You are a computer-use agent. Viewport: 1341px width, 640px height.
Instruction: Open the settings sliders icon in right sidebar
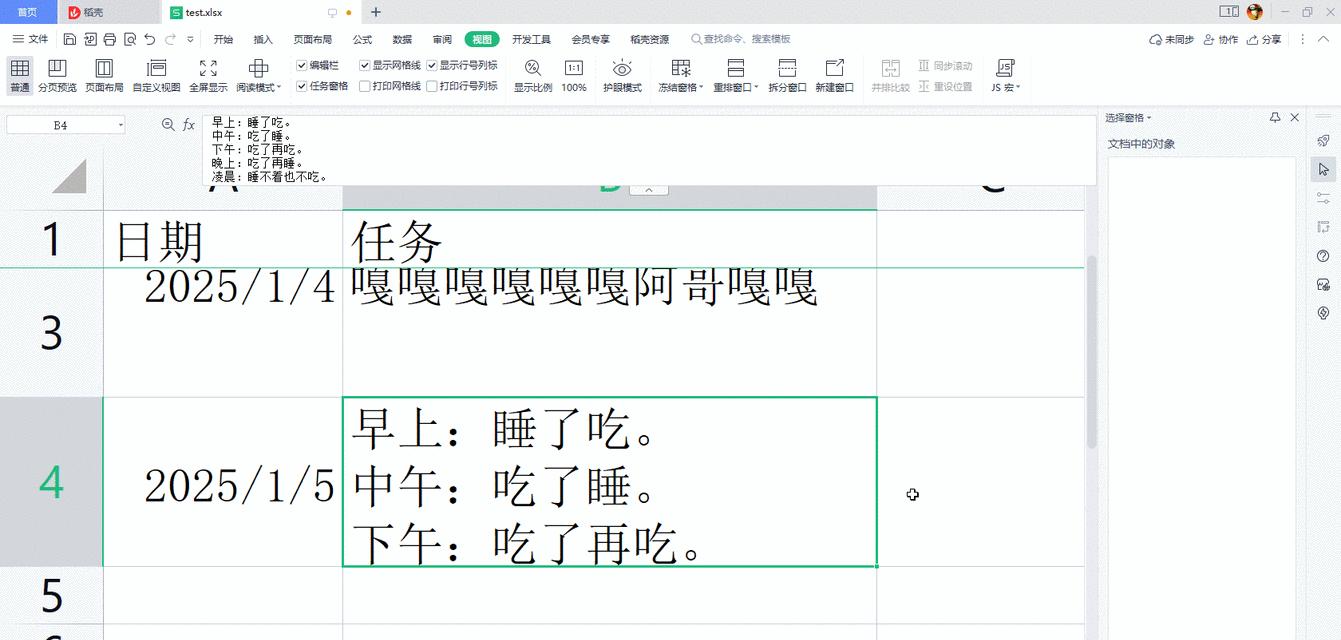[x=1323, y=198]
